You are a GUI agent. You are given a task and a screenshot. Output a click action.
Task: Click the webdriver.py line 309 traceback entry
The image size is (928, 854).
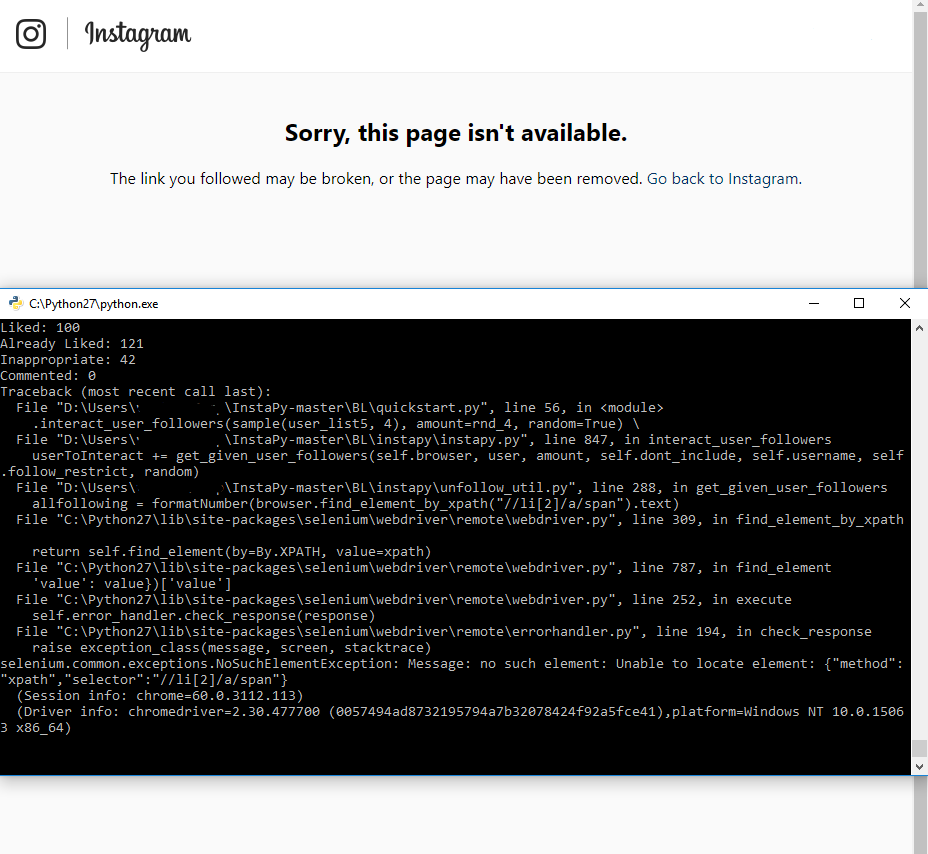tap(460, 520)
